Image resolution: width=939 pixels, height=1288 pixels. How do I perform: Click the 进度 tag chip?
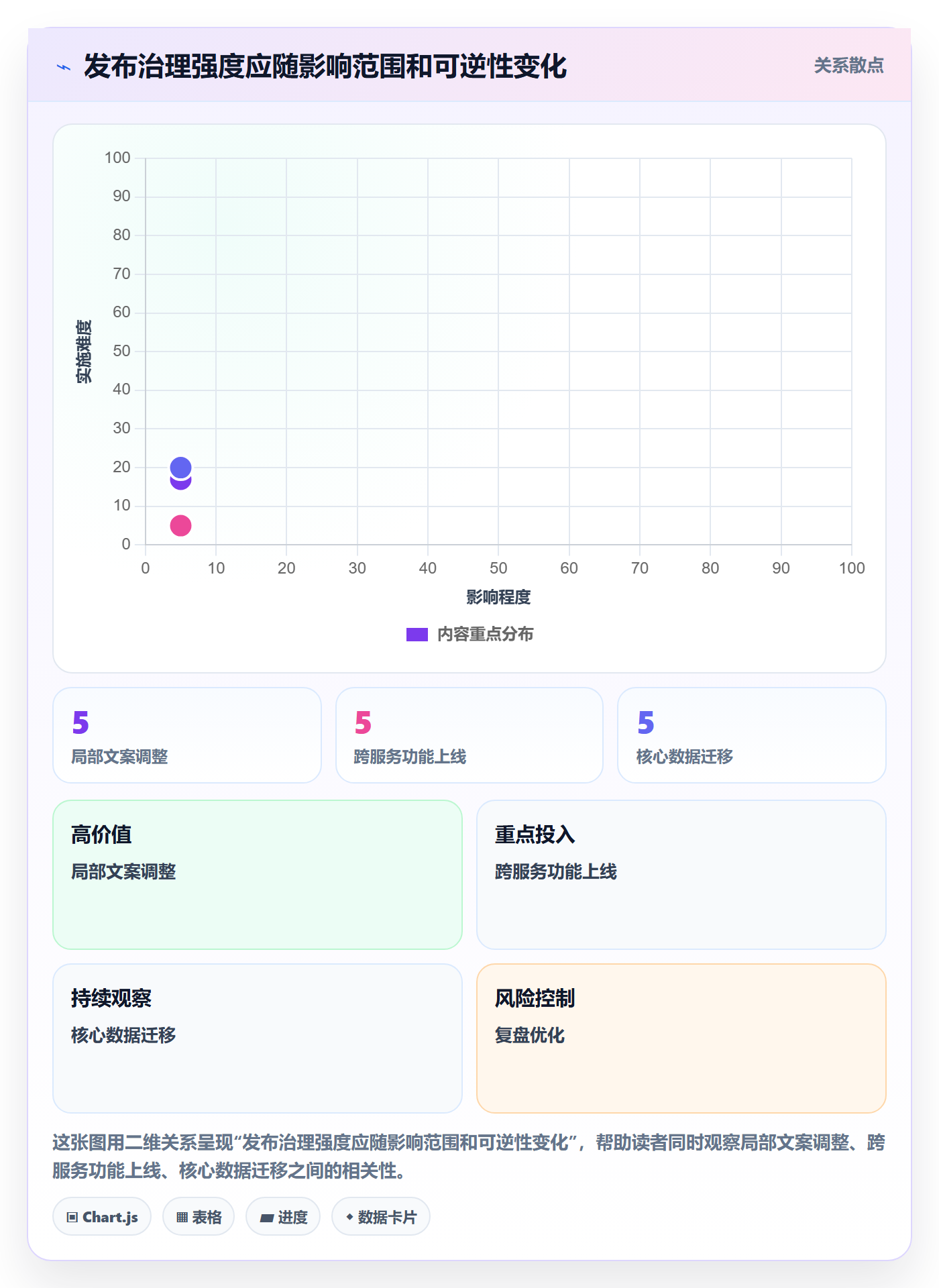pos(283,1217)
